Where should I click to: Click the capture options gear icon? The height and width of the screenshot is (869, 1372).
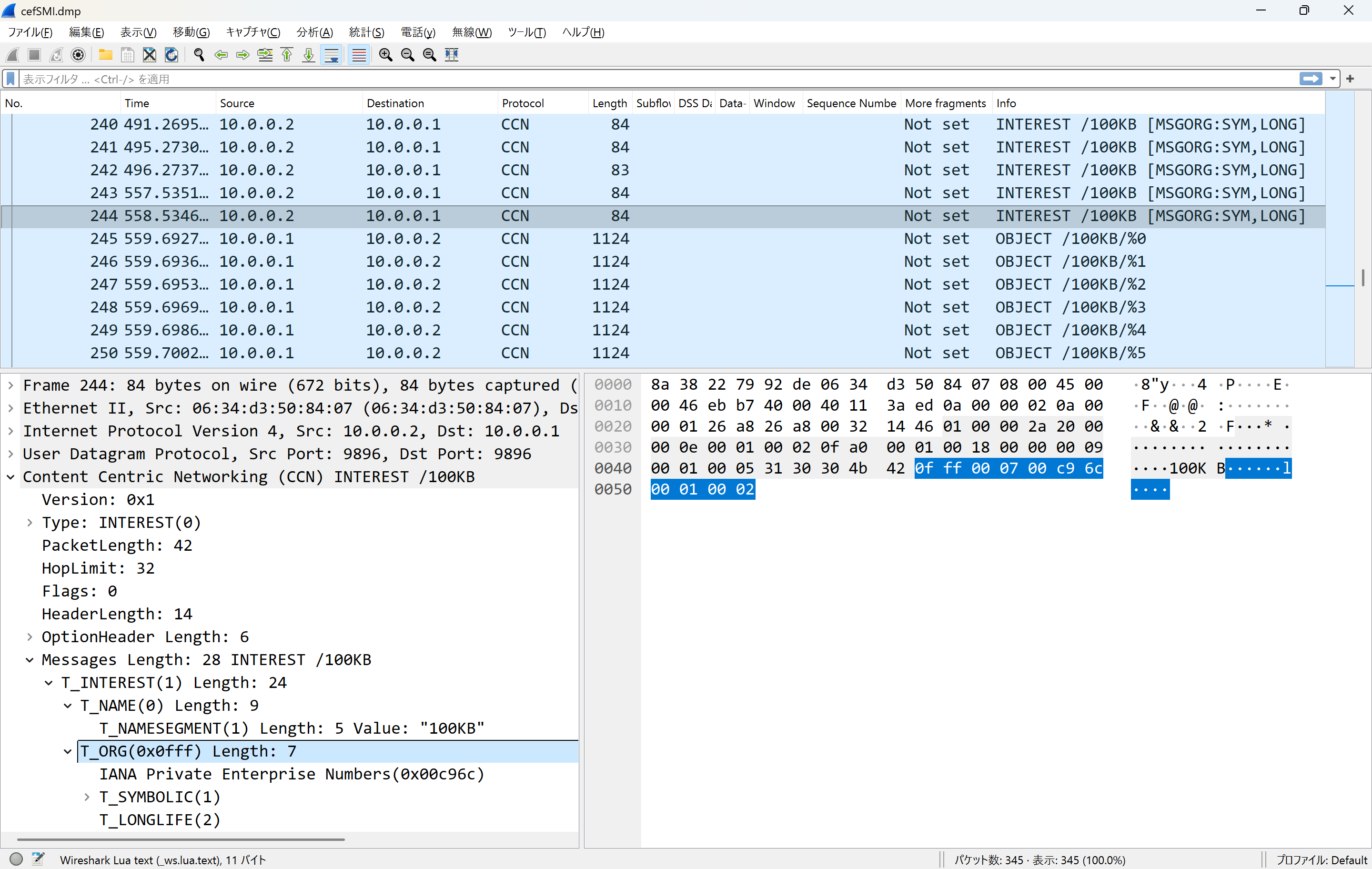pos(78,55)
